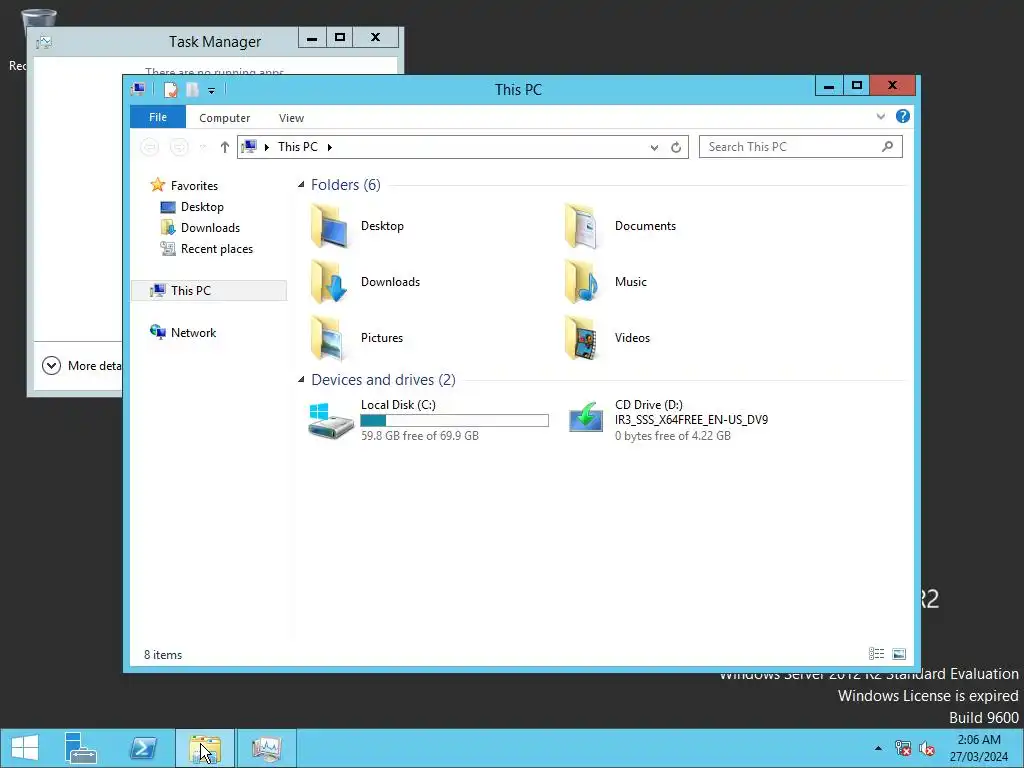Click Task Manager taskbar icon
Screen dimensions: 1024x768
[x=266, y=748]
